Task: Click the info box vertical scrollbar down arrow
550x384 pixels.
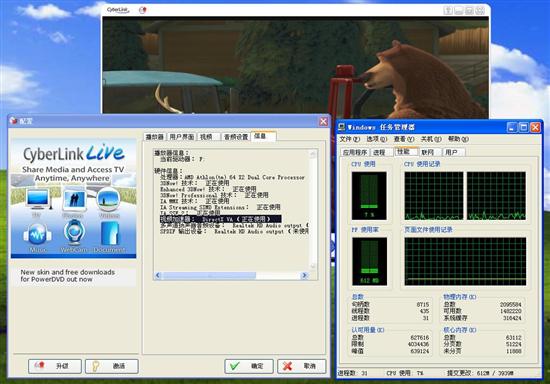Action: click(313, 266)
